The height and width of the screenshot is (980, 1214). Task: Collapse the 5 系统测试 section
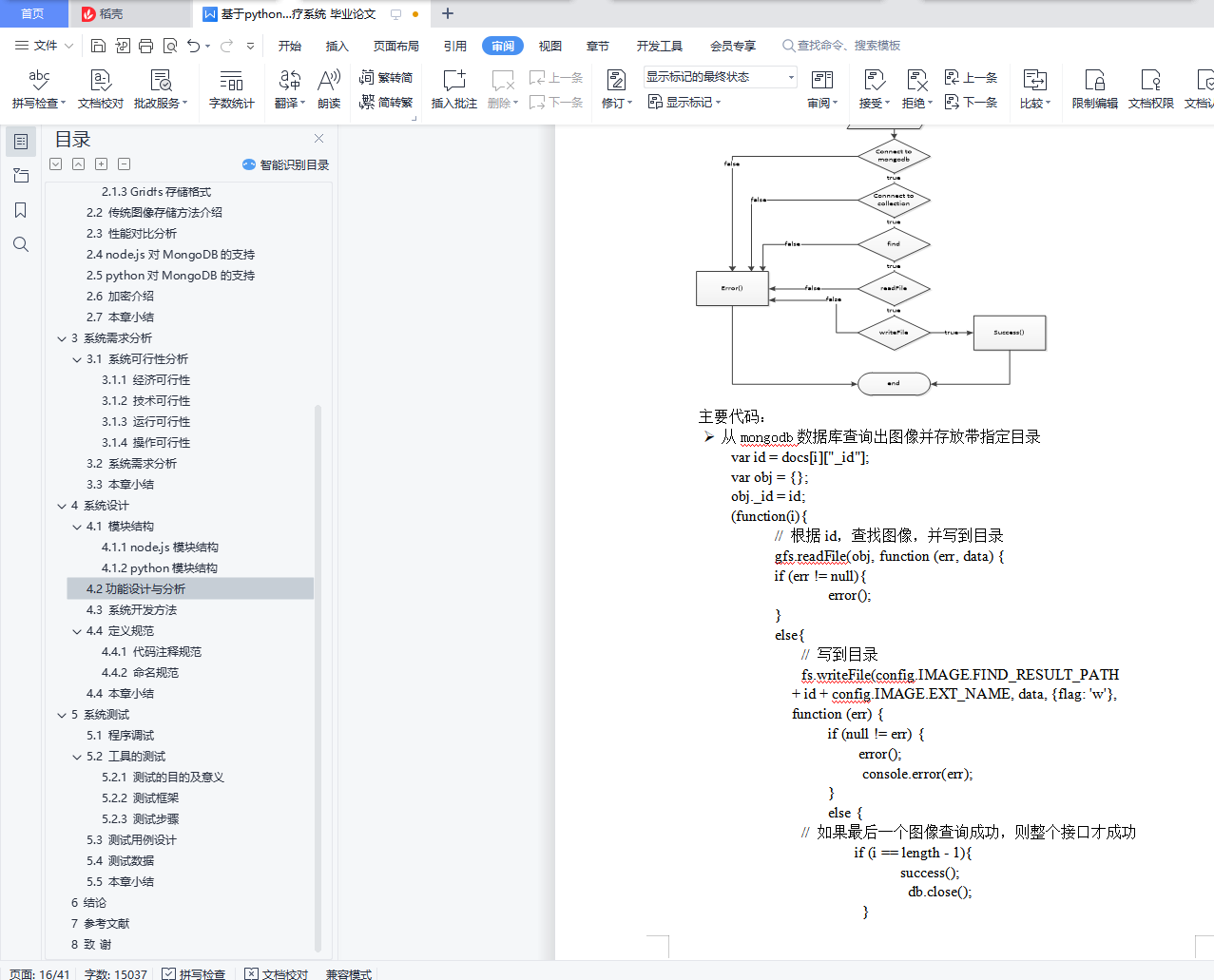pos(62,715)
